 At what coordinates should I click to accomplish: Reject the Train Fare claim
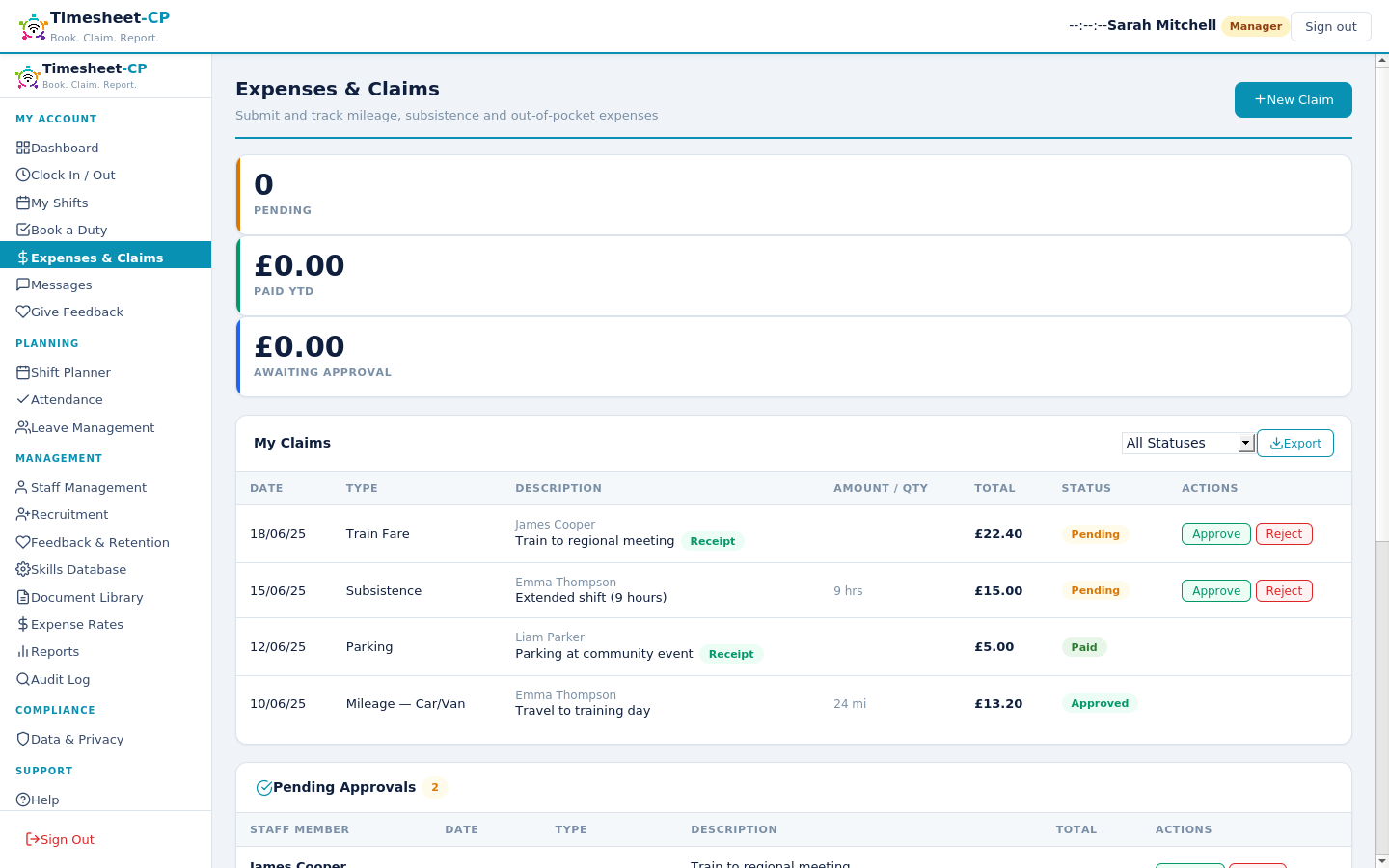pyautogui.click(x=1284, y=534)
